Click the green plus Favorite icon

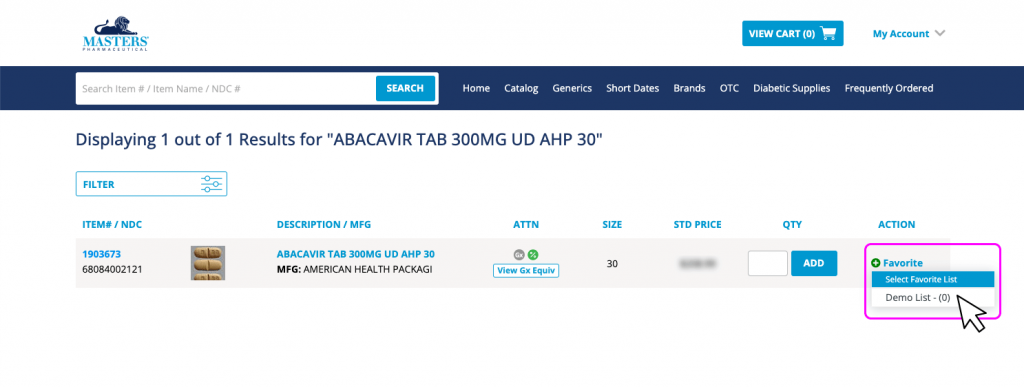point(876,263)
